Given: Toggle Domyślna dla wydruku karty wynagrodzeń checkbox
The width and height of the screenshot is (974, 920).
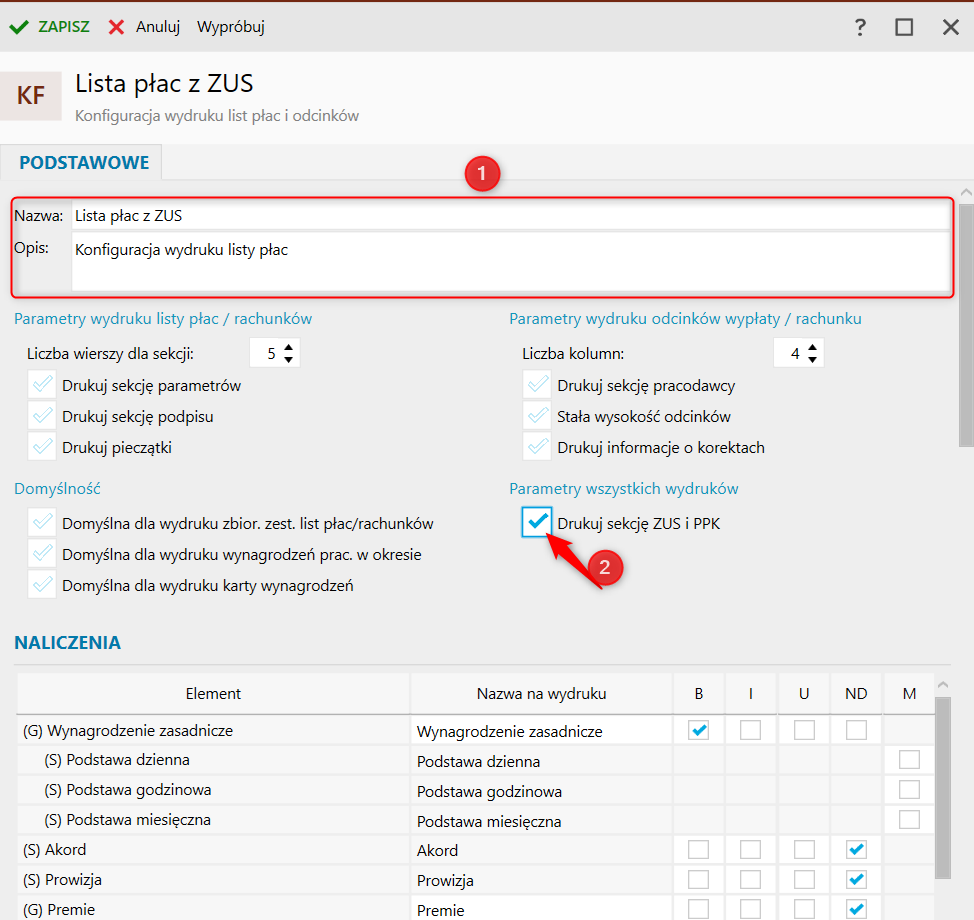Looking at the screenshot, I should coord(42,585).
